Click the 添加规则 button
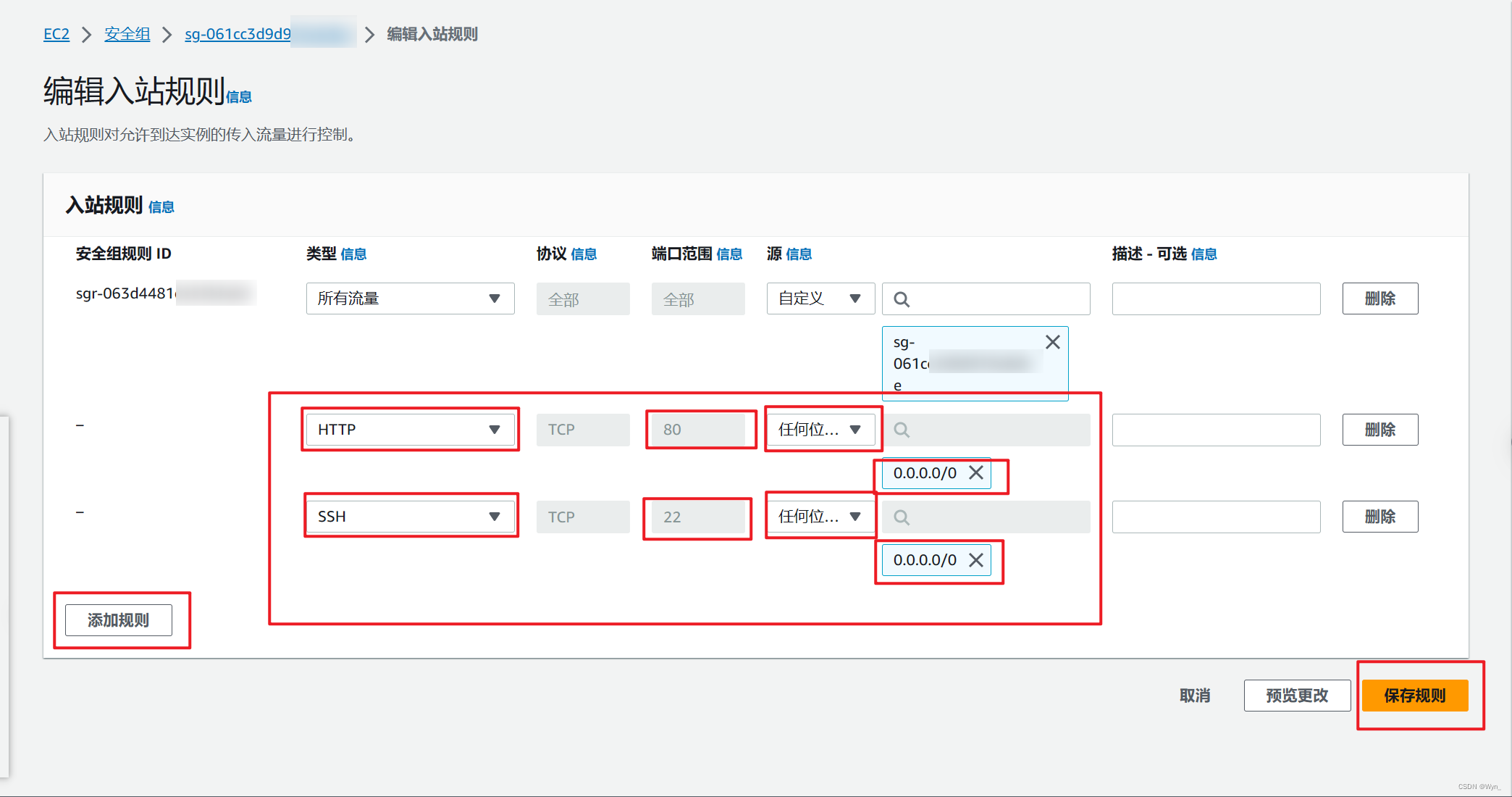This screenshot has width=1512, height=797. tap(119, 620)
